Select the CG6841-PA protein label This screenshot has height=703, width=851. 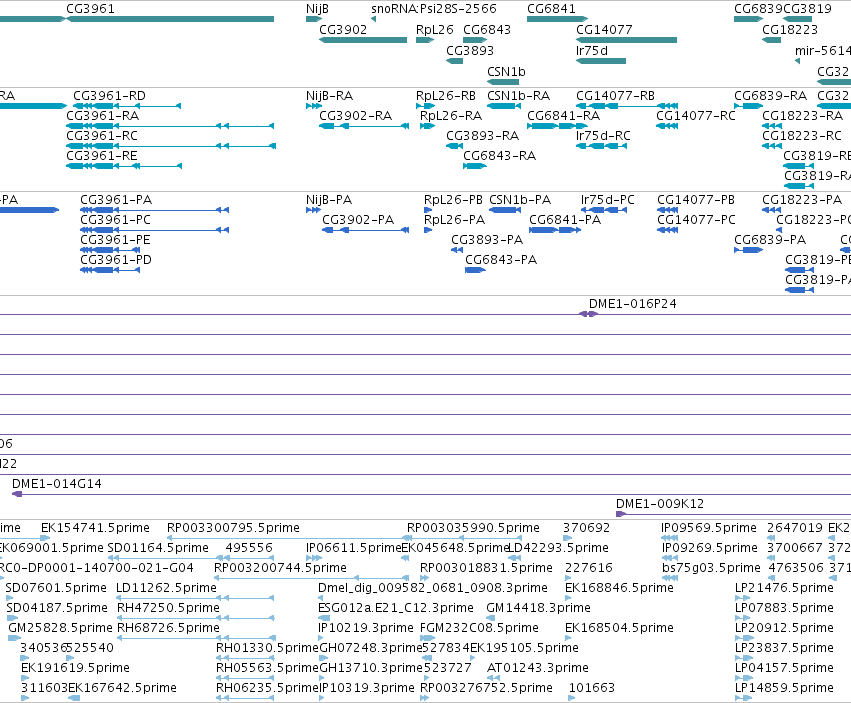(x=565, y=220)
